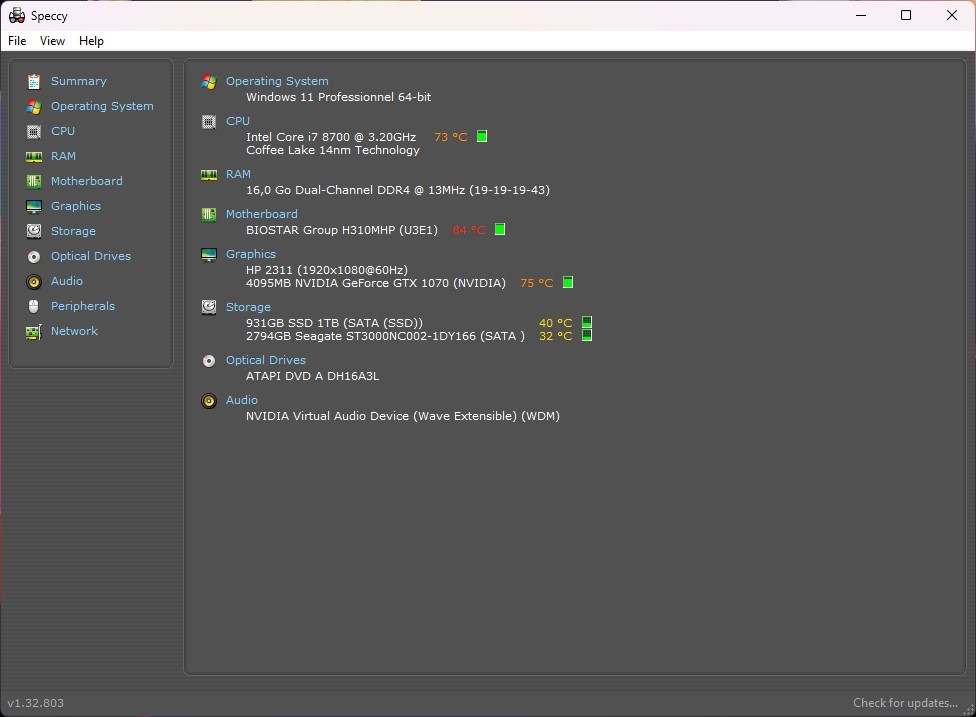The width and height of the screenshot is (976, 717).
Task: Open the File menu
Action: pos(17,41)
